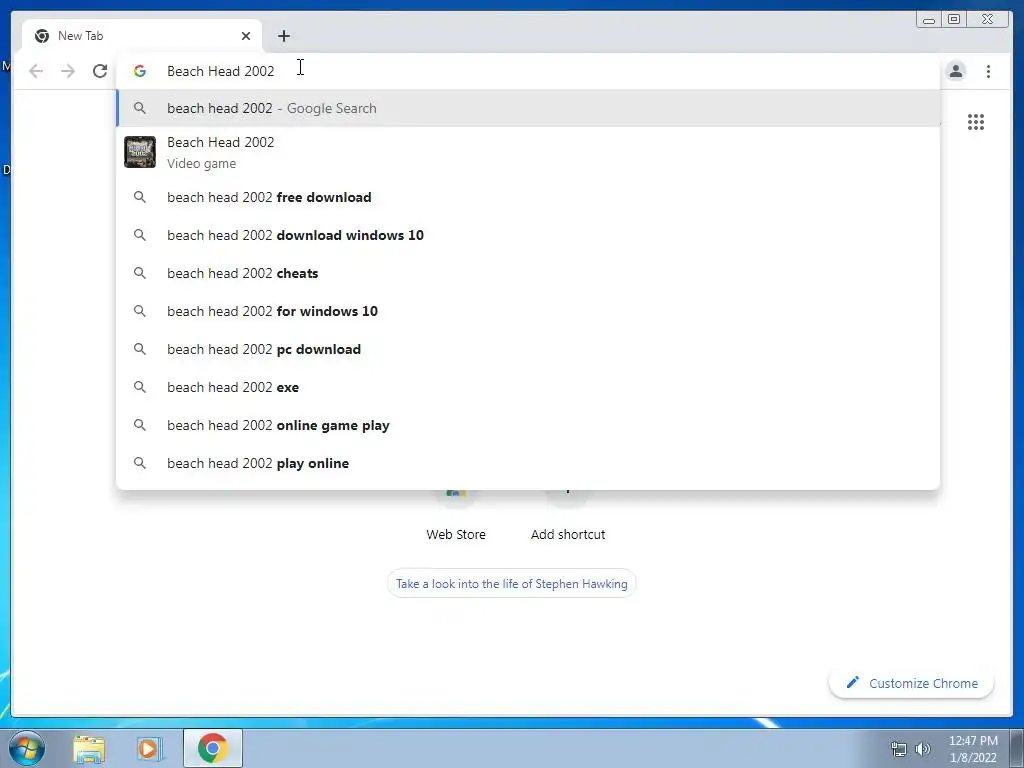This screenshot has width=1024, height=768.
Task: Open the Stephen Hawking life link
Action: pyautogui.click(x=511, y=584)
